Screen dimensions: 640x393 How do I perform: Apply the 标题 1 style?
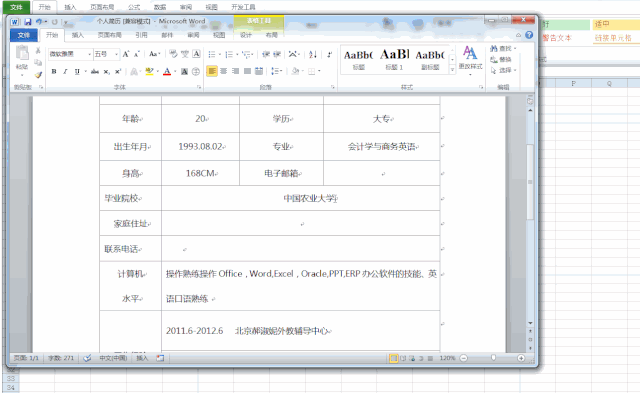(x=394, y=60)
